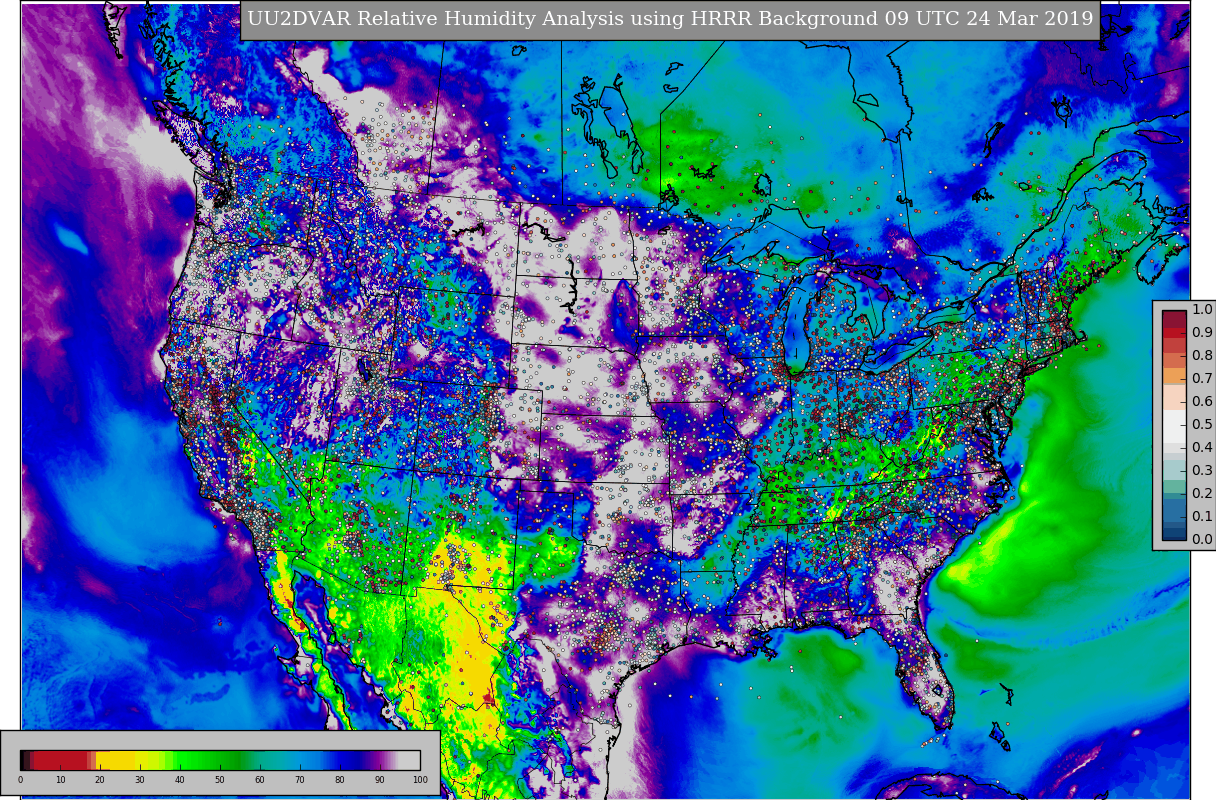Click the 0.5 label on right colorbar
This screenshot has width=1216, height=800.
1202,425
